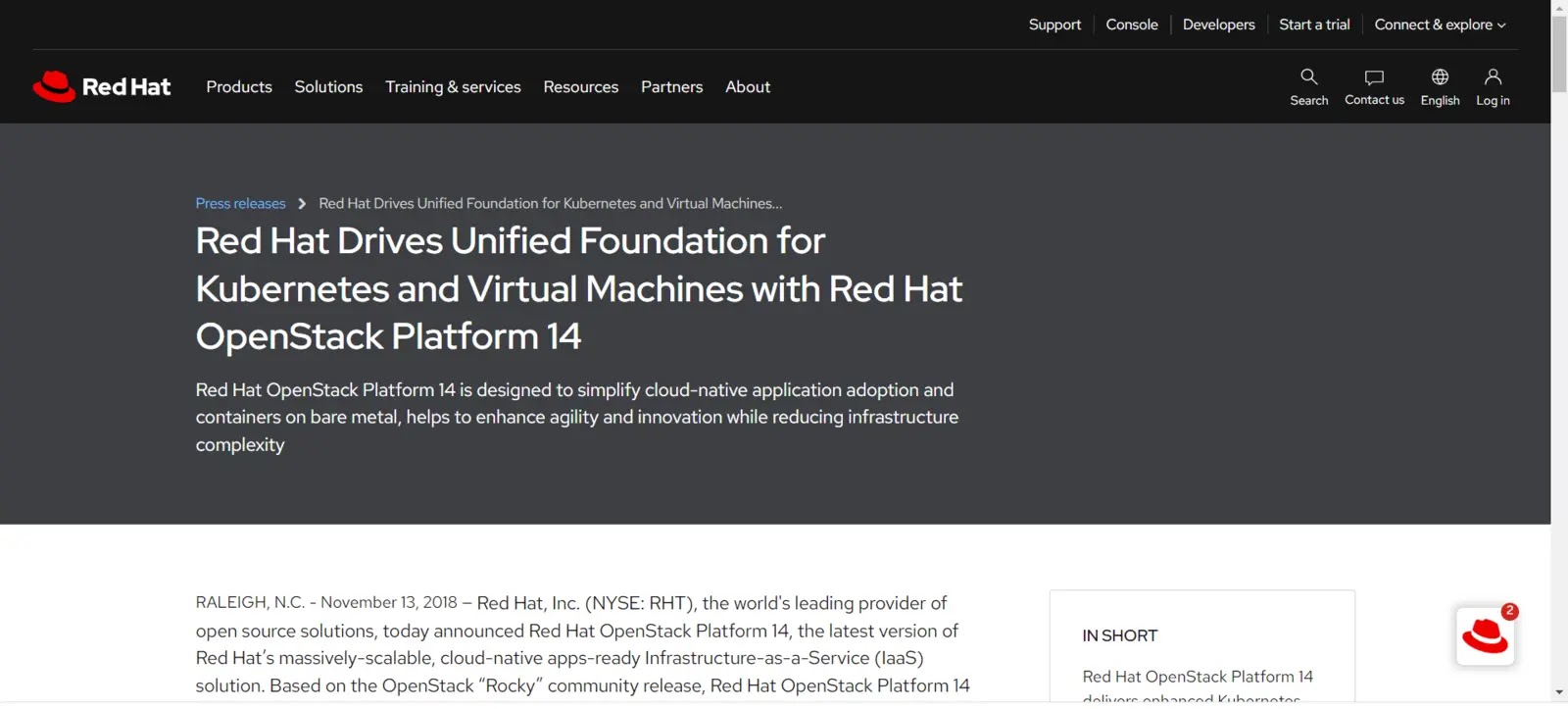This screenshot has width=1568, height=709.
Task: Click the breadcrumb current page title text
Action: [x=551, y=203]
